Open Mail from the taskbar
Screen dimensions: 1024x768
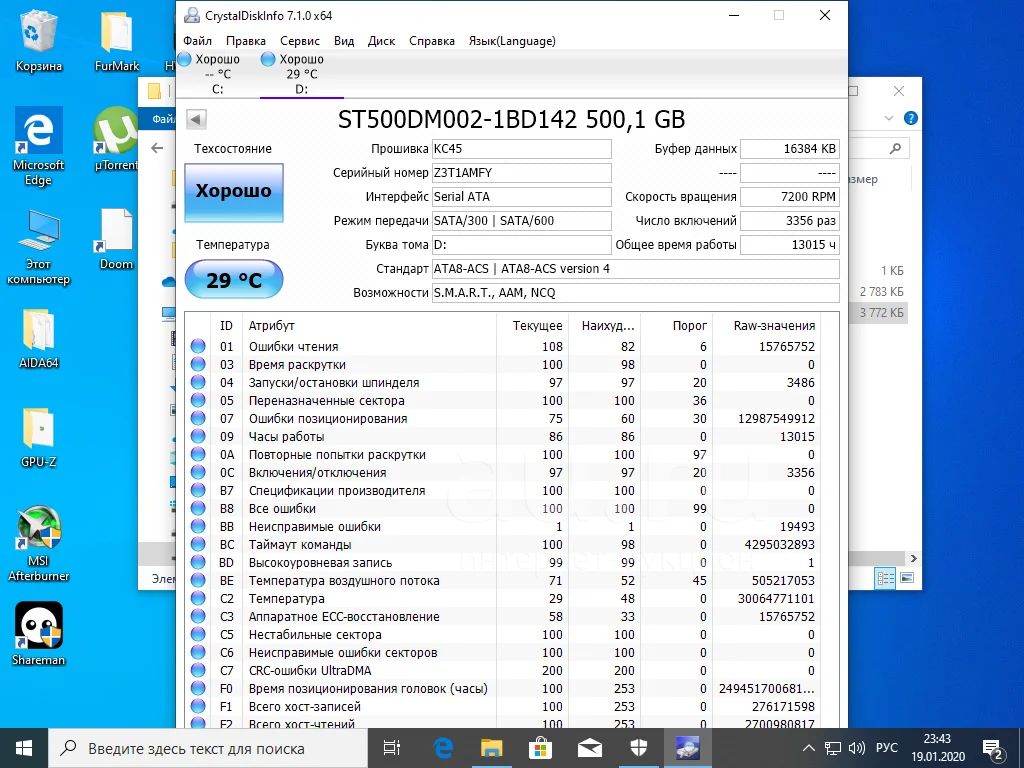click(x=590, y=748)
